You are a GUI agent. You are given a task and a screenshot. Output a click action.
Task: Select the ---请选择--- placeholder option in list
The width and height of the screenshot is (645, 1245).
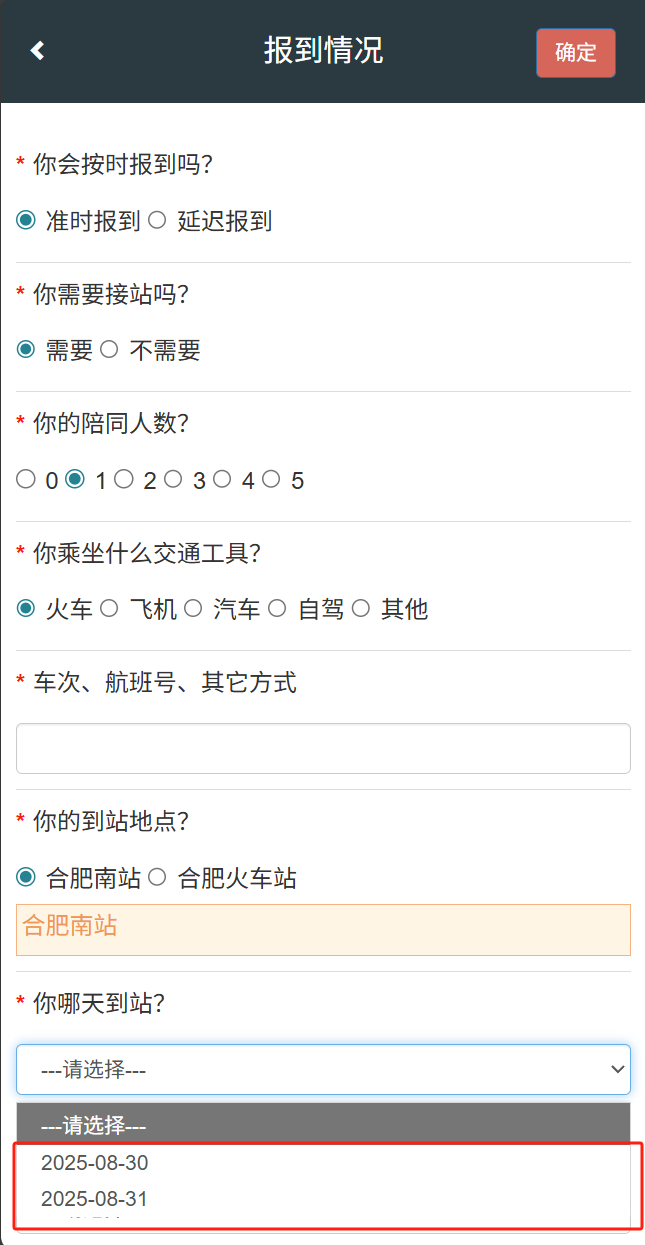pyautogui.click(x=94, y=1126)
